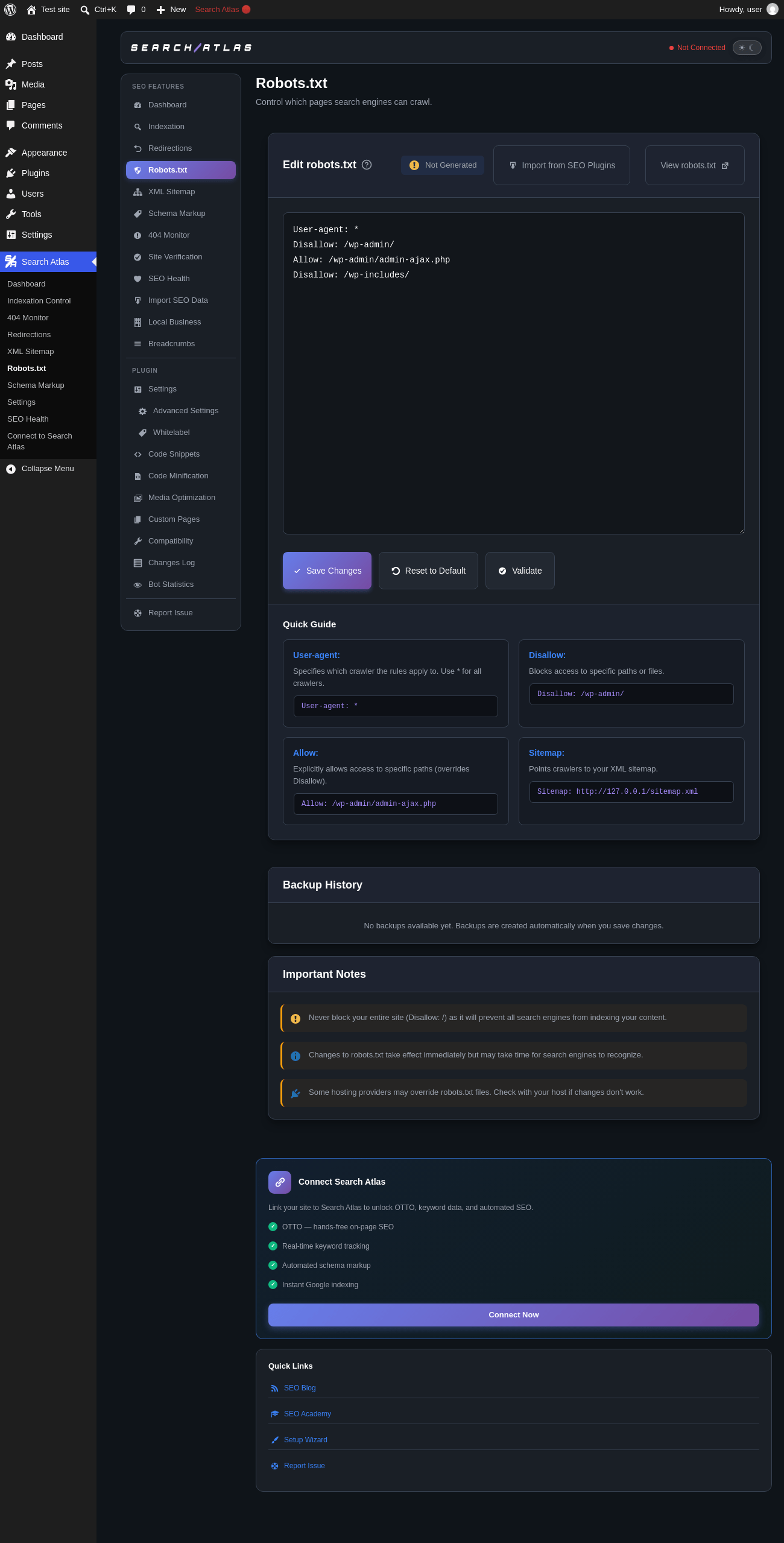Select Changes Log in plugin menu
The height and width of the screenshot is (1543, 784).
click(181, 563)
